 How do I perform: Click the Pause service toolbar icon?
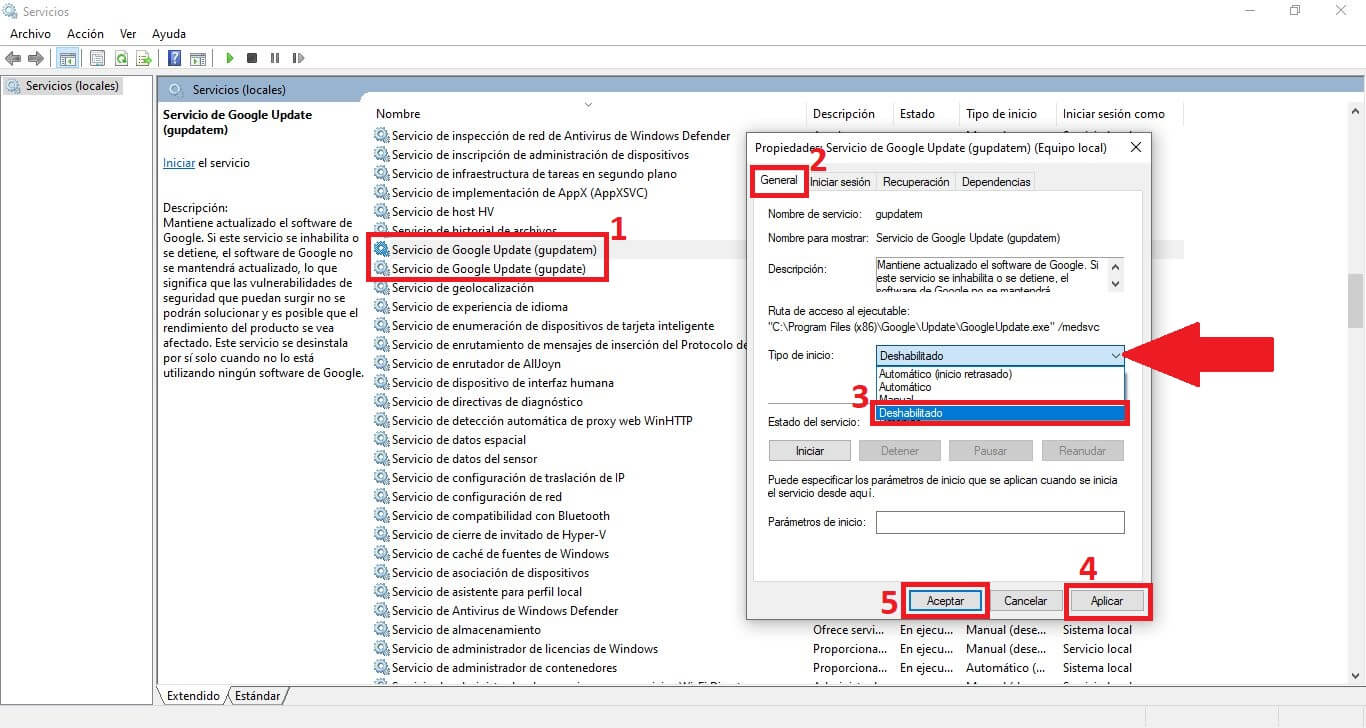(275, 58)
